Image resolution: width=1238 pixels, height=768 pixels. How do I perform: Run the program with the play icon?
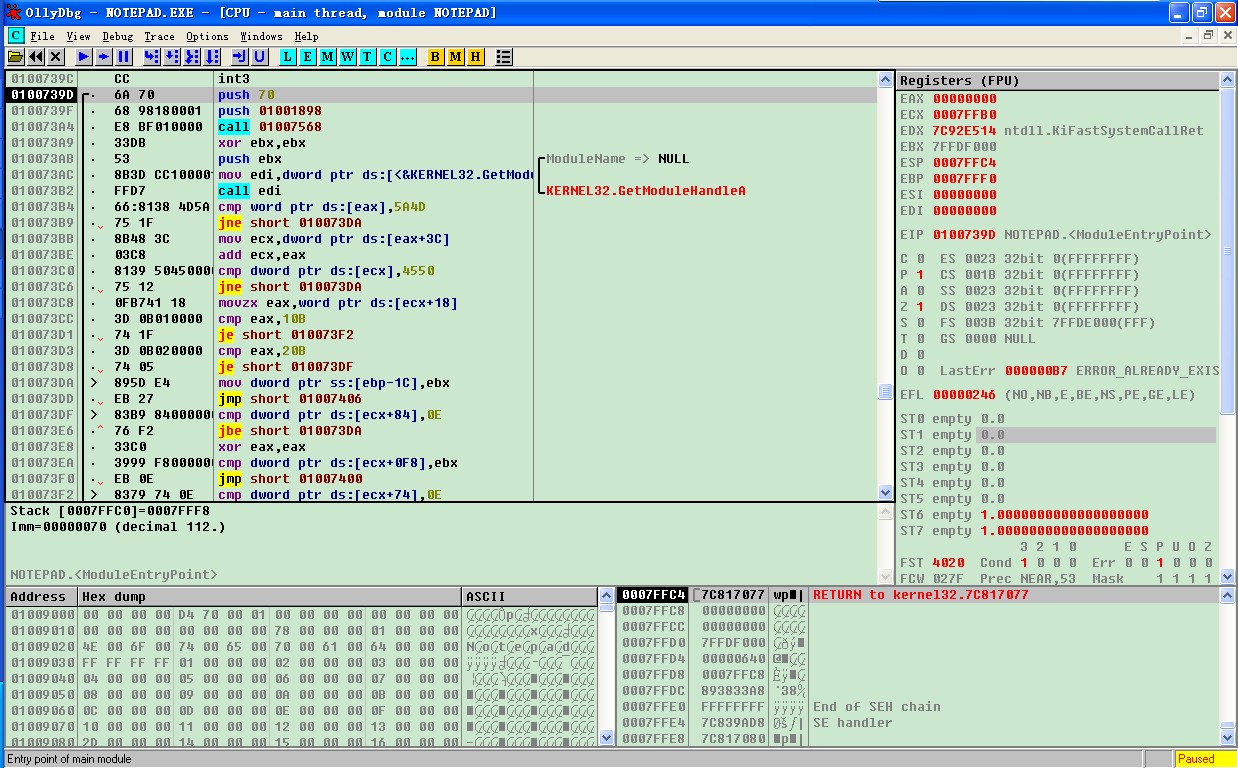click(x=84, y=57)
